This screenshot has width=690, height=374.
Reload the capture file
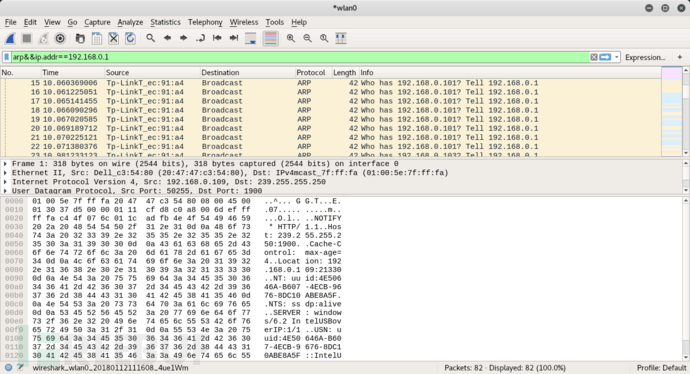tap(130, 39)
